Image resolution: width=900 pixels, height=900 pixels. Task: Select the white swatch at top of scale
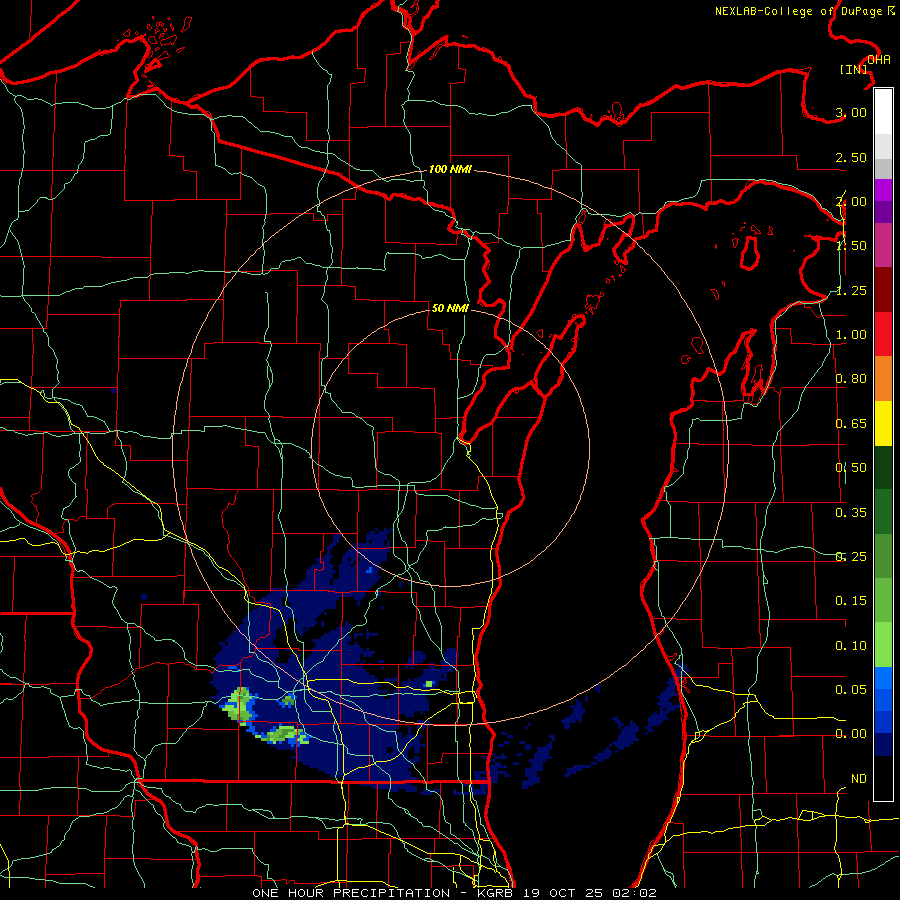coord(883,112)
